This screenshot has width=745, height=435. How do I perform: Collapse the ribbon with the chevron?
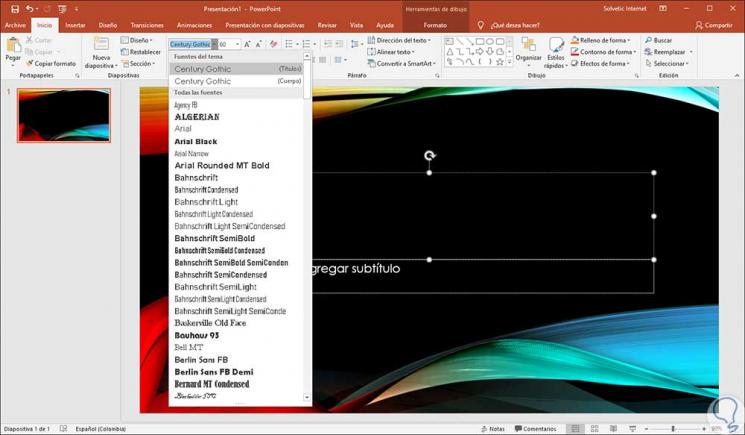[737, 75]
